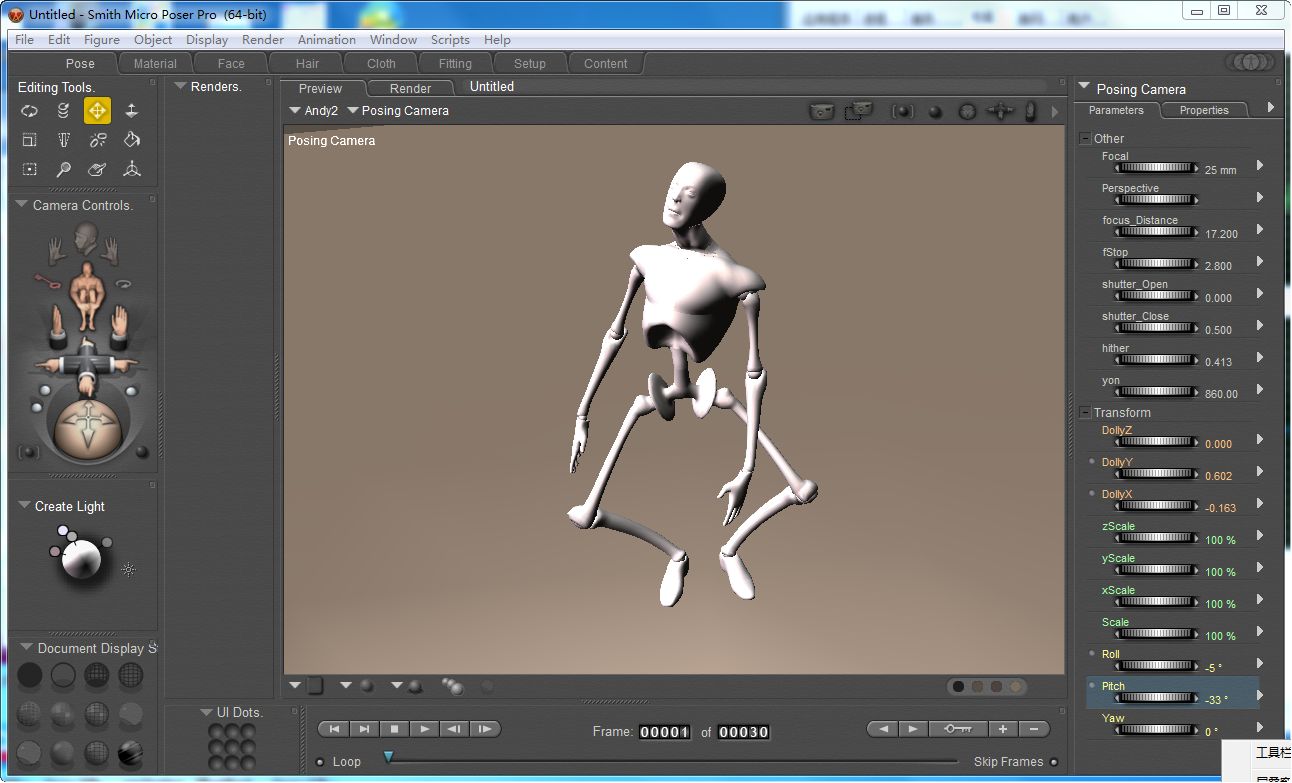Collapse the Transform parameter group
Image resolution: width=1292 pixels, height=783 pixels.
[1085, 413]
